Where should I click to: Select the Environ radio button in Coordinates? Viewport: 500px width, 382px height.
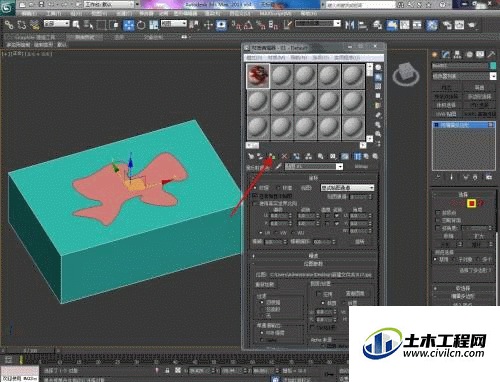279,188
